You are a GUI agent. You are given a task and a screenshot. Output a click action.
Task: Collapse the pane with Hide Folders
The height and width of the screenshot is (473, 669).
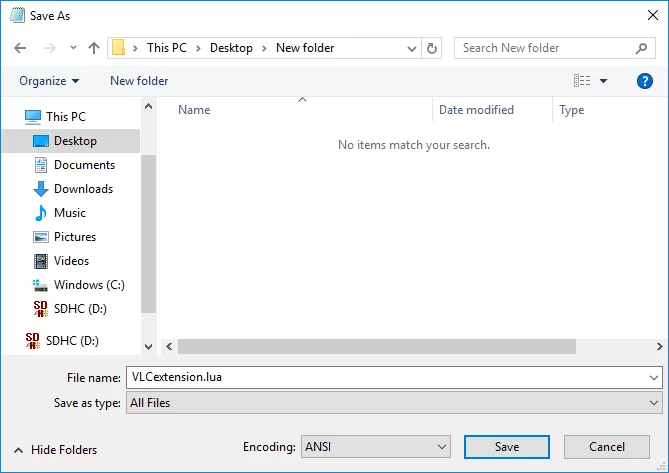click(55, 450)
